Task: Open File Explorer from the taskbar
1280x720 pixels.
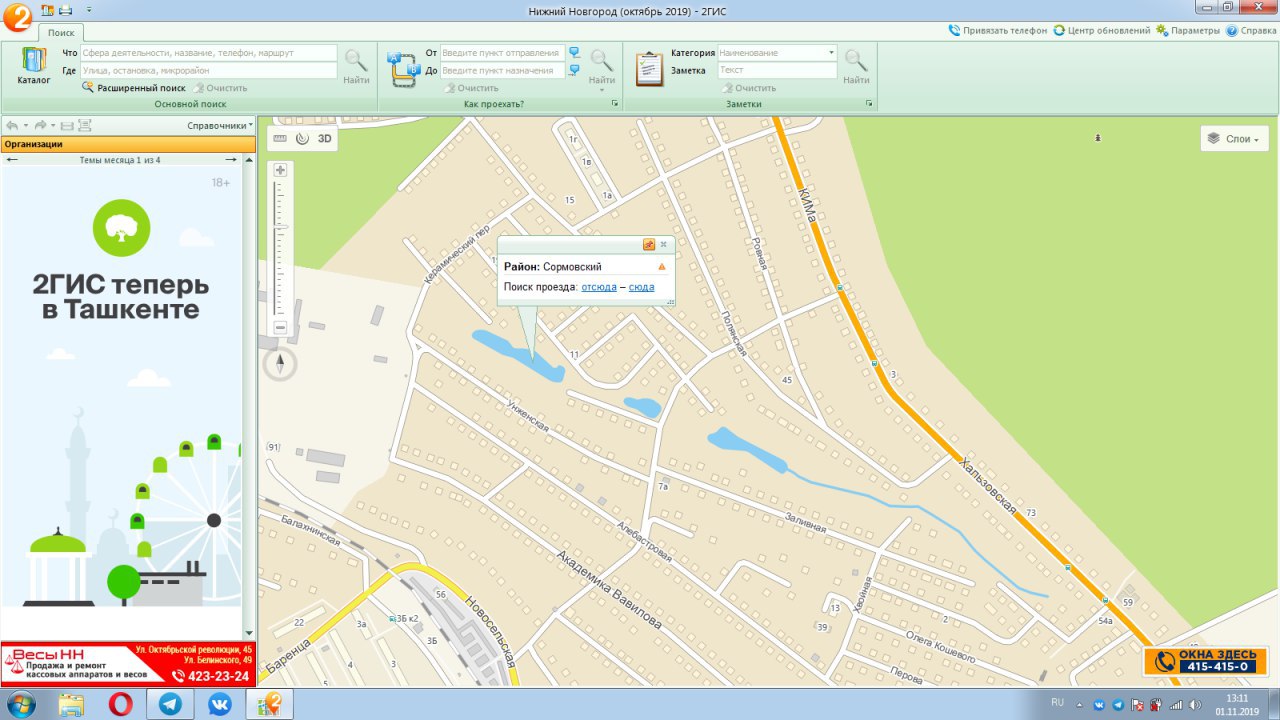Action: [71, 704]
